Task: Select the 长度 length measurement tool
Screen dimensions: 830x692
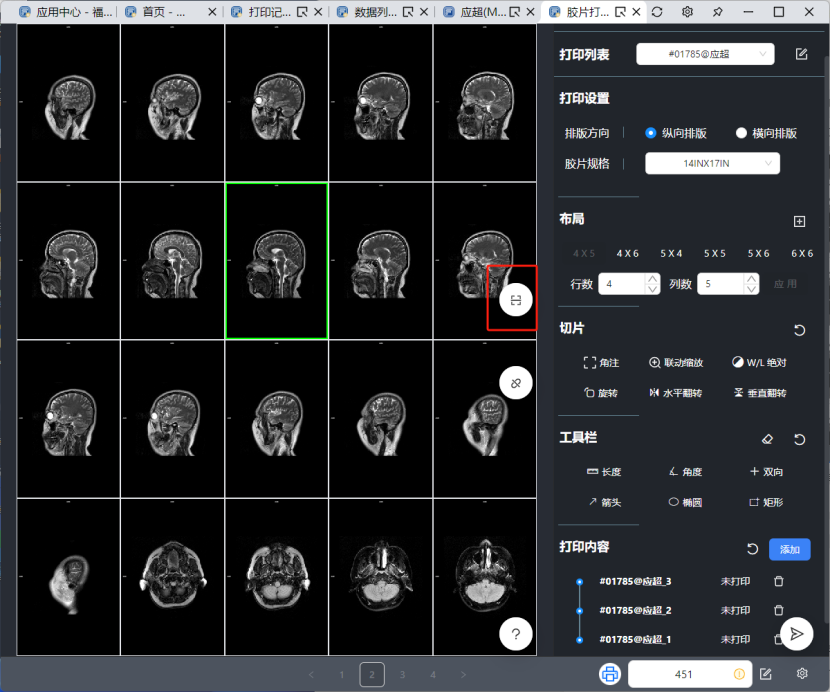Action: (604, 472)
